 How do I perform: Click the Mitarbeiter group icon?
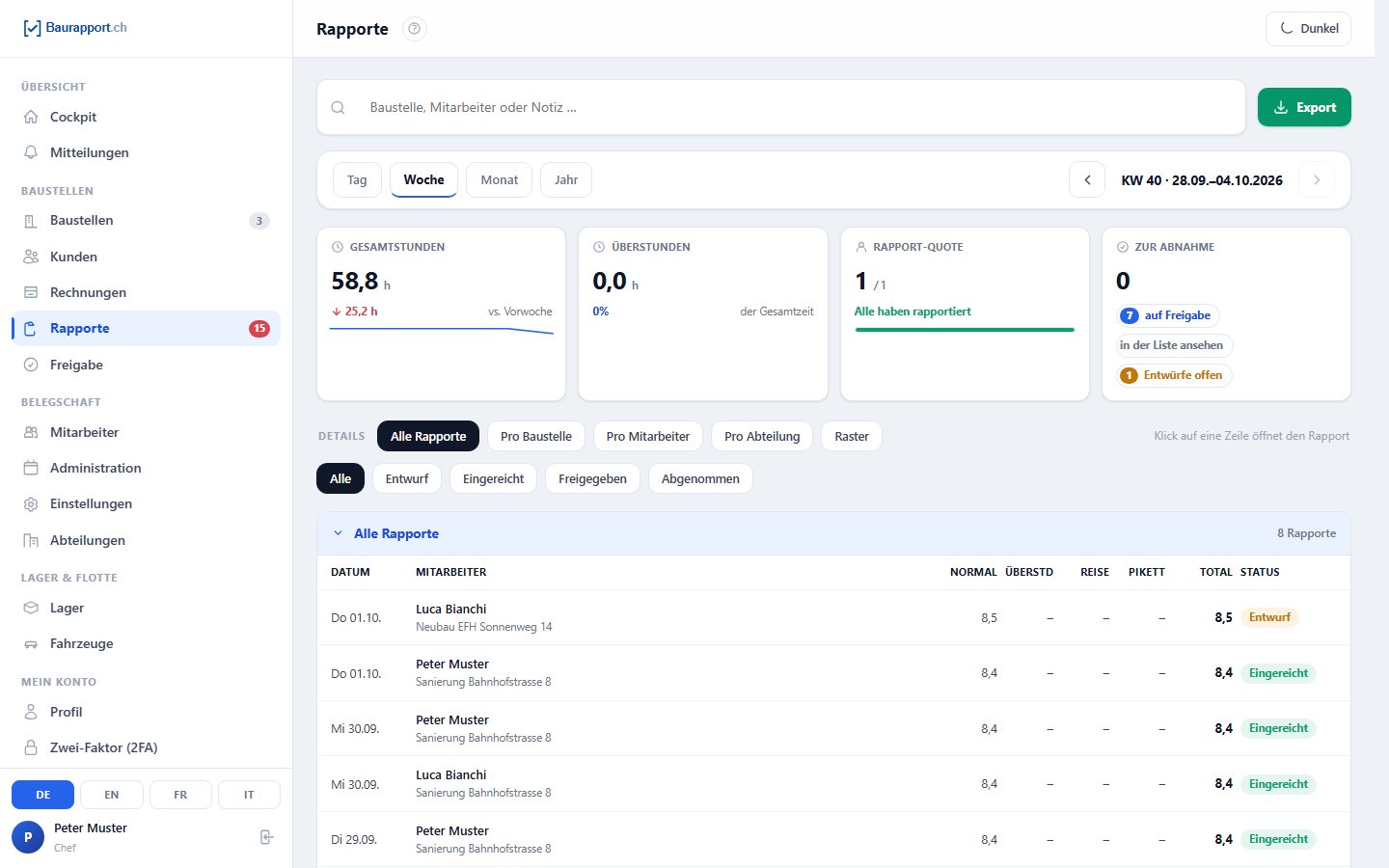(x=31, y=432)
